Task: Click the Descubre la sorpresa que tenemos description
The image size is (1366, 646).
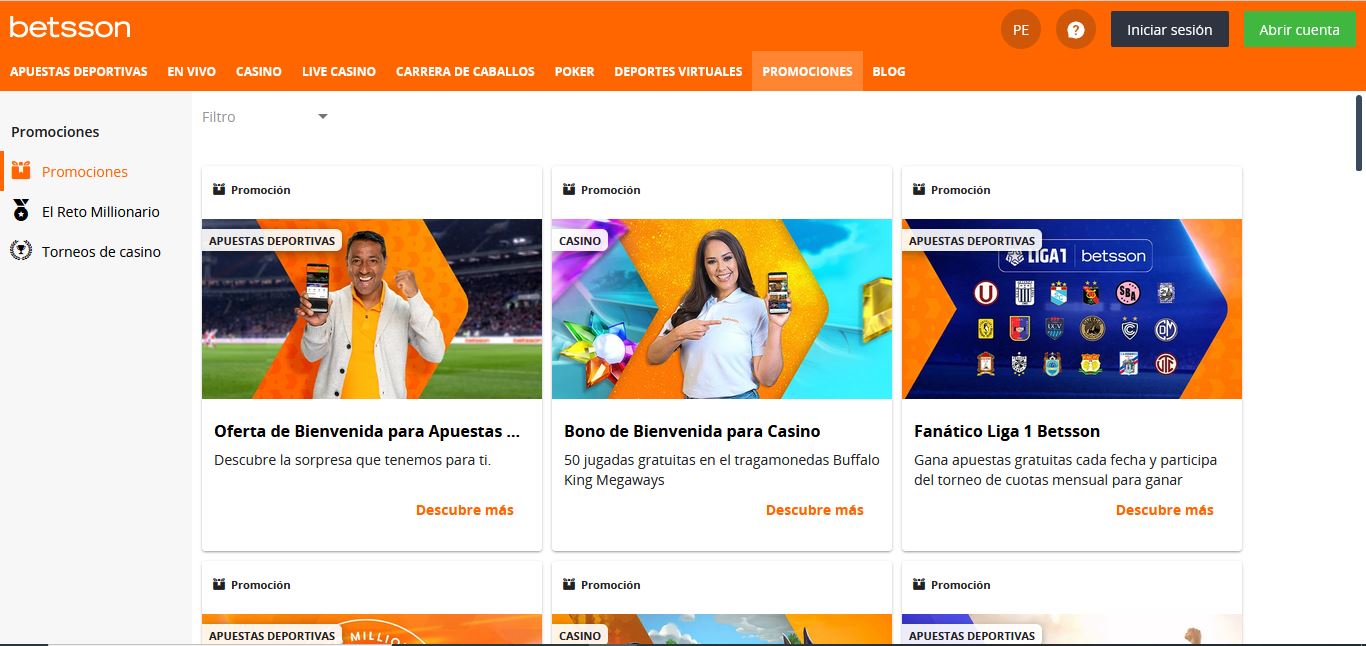Action: [353, 460]
